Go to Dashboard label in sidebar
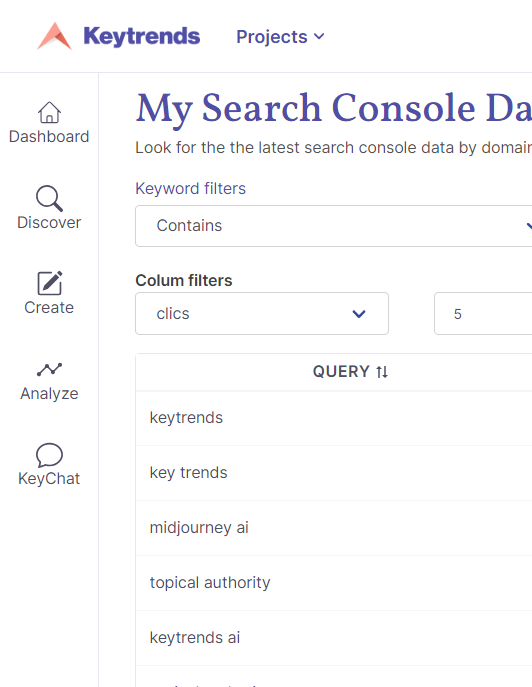The width and height of the screenshot is (532, 687). (x=49, y=137)
